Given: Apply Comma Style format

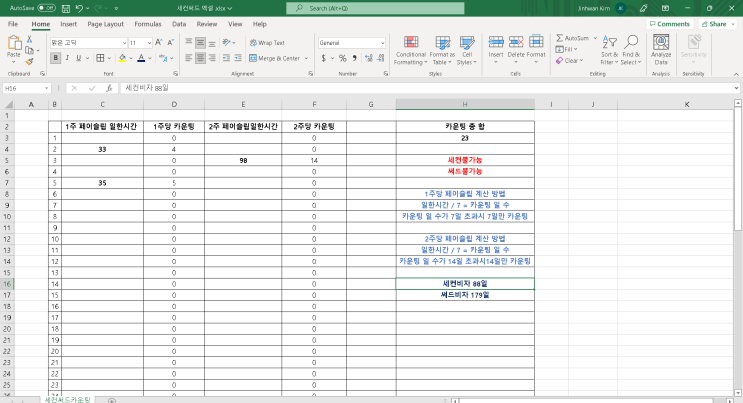Looking at the screenshot, I should (x=354, y=58).
